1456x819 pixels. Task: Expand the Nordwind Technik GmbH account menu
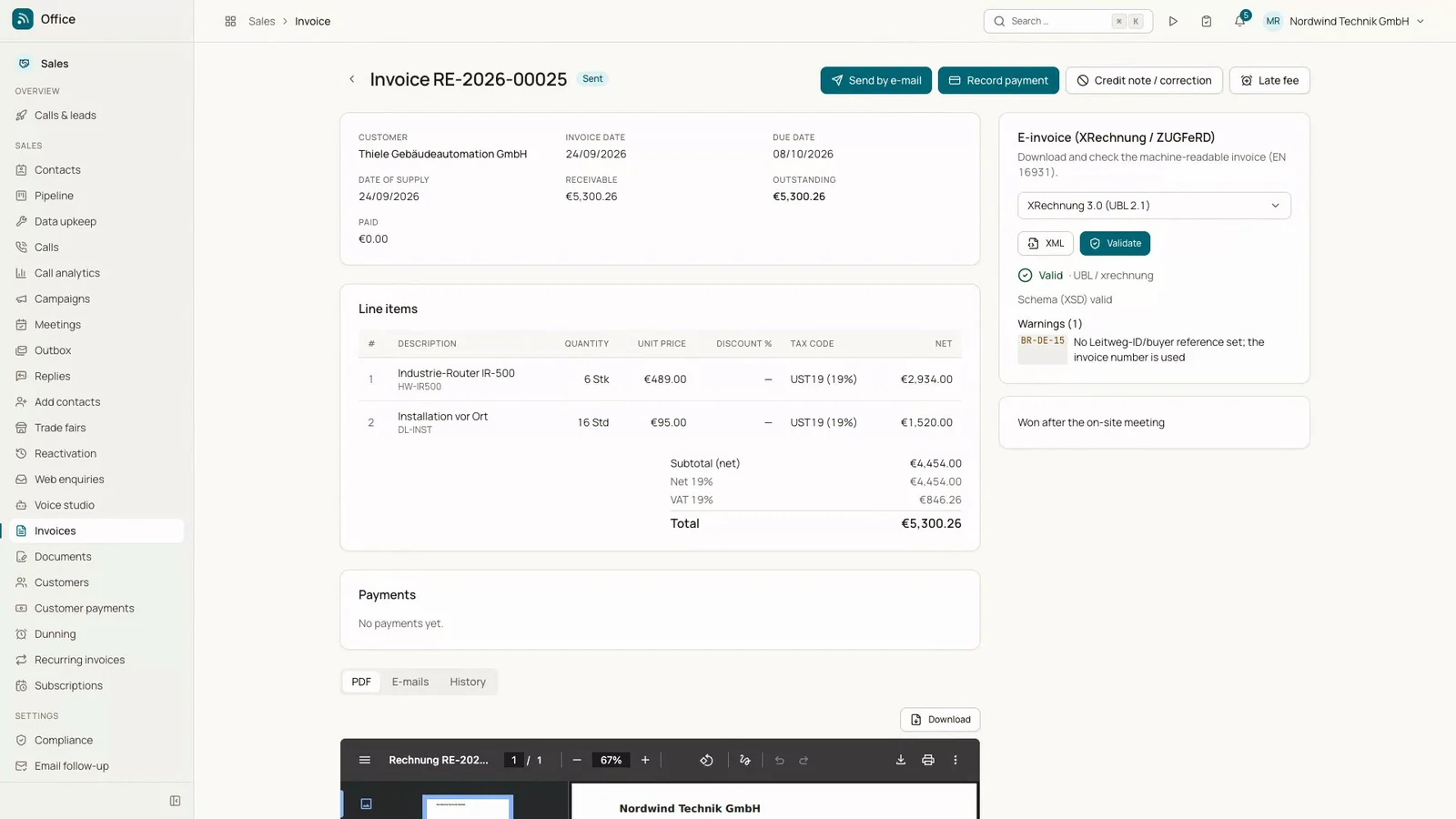(1345, 21)
